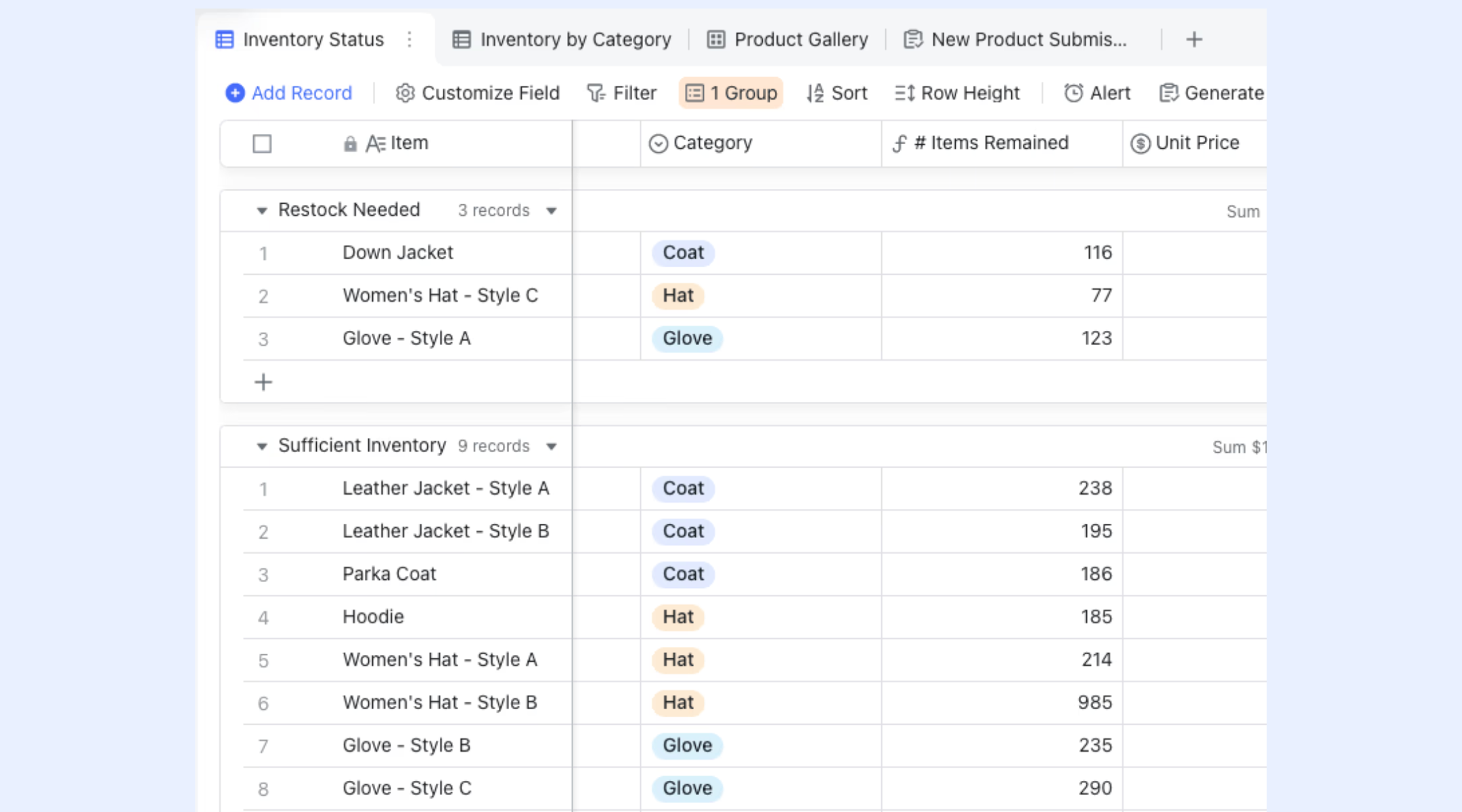Screen dimensions: 1462x812
Task: Click the Category column type icon
Action: pyautogui.click(x=658, y=143)
